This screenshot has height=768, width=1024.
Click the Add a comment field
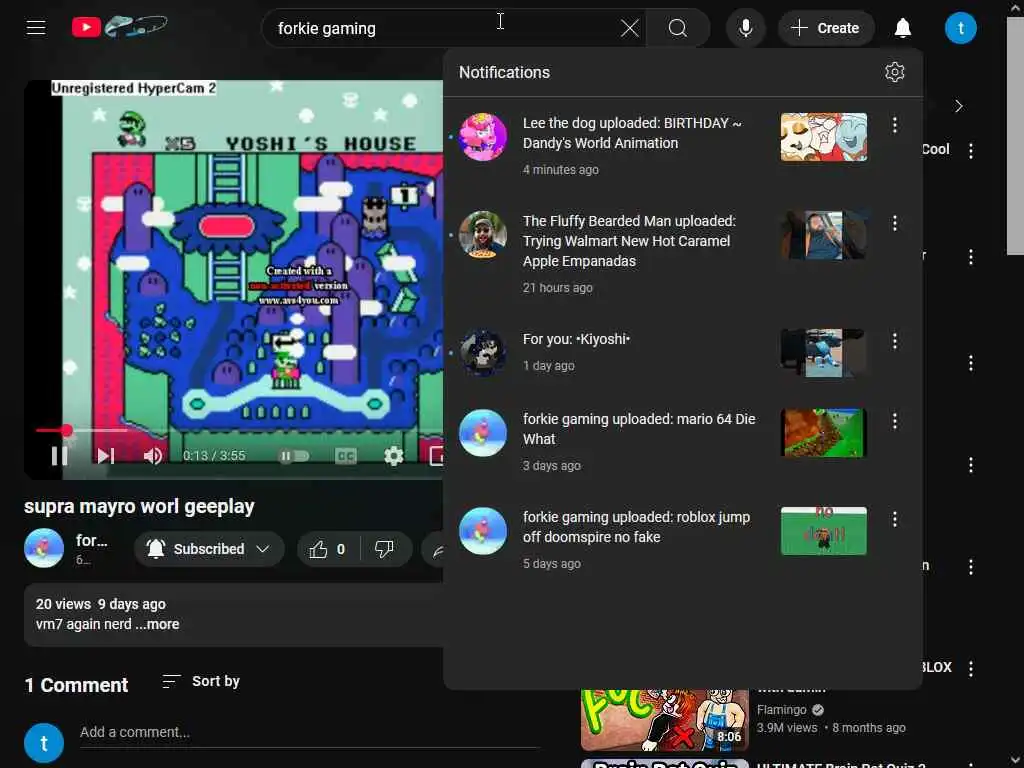310,733
